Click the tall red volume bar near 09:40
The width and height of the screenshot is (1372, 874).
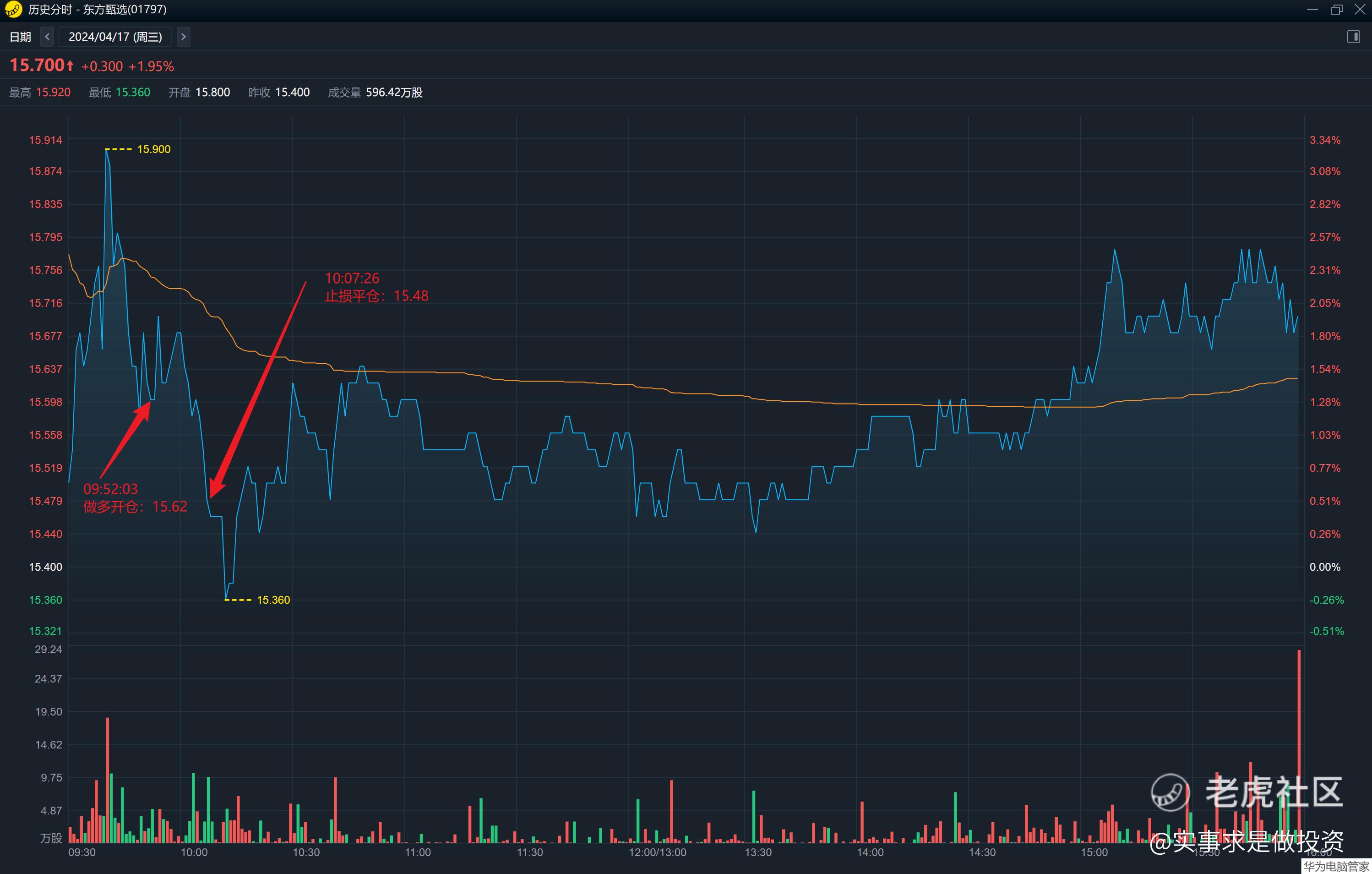107,780
